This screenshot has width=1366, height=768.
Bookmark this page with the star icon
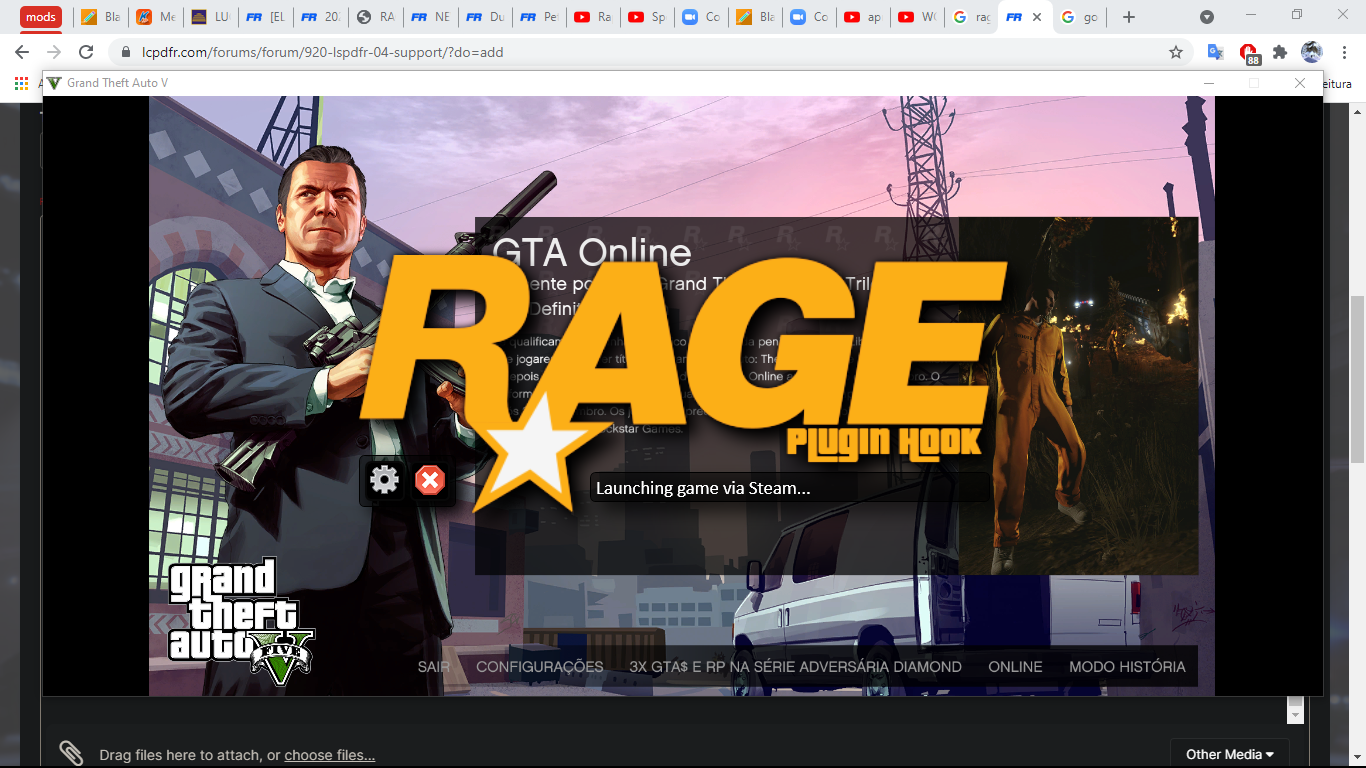pyautogui.click(x=1176, y=52)
